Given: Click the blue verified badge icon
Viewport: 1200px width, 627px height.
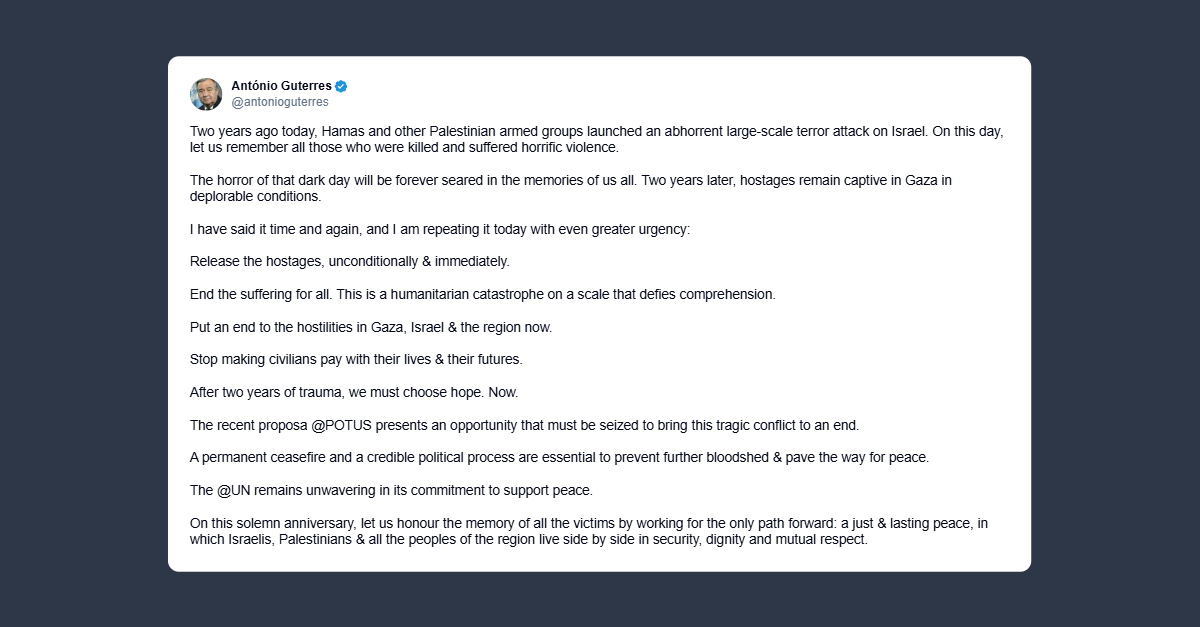Looking at the screenshot, I should point(341,86).
